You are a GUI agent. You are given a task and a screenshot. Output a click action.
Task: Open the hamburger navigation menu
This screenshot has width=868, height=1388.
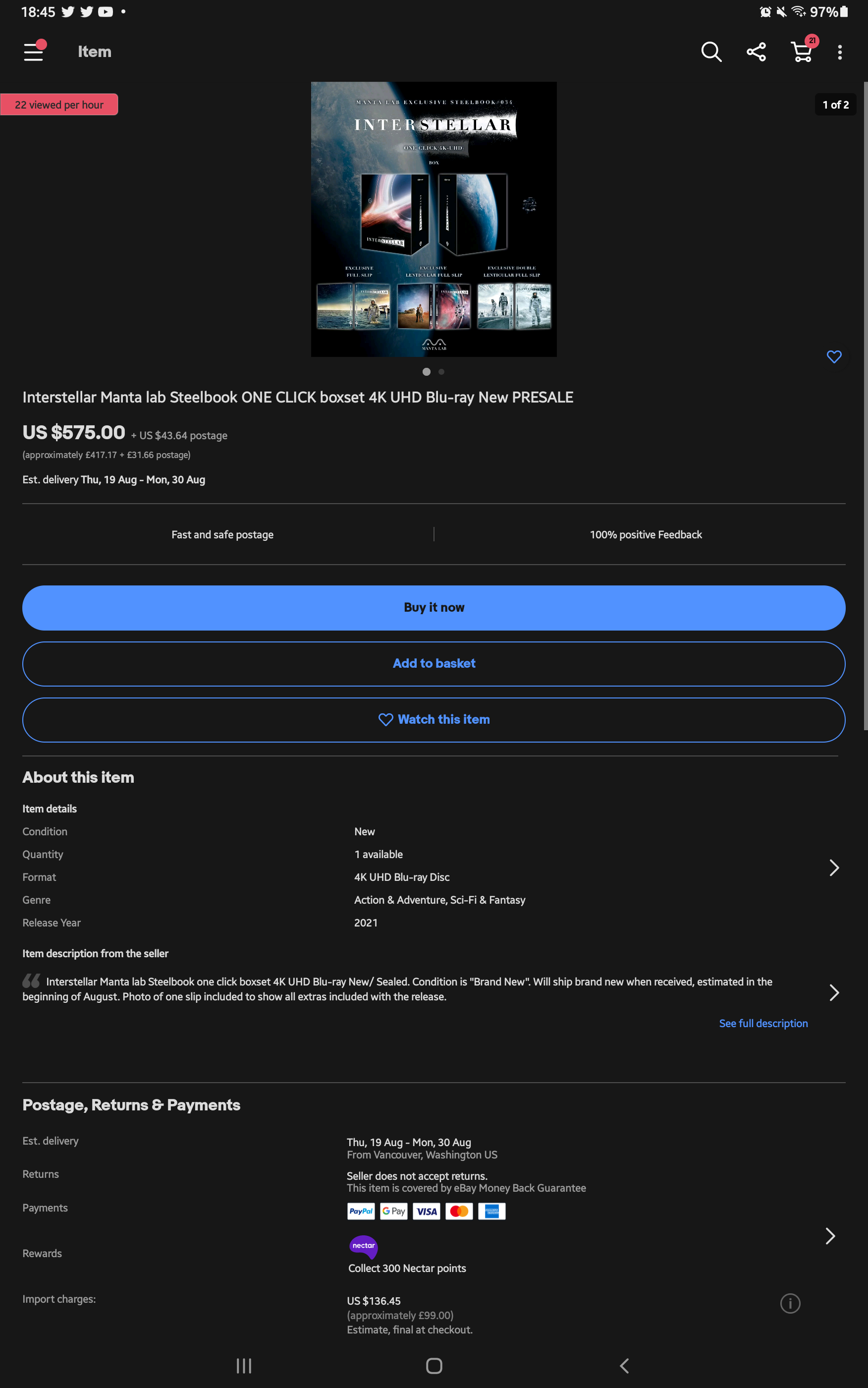coord(34,51)
